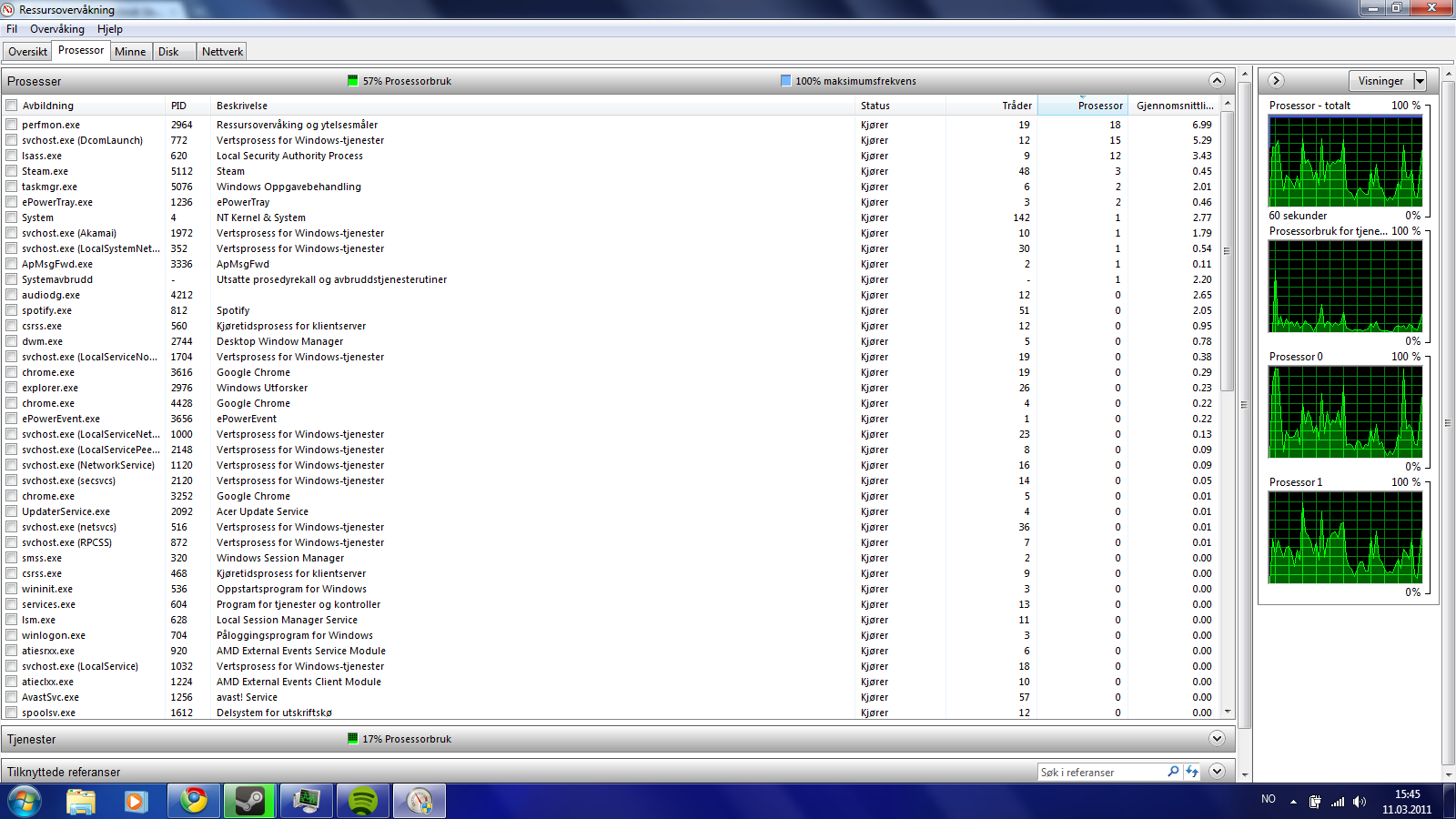Tick the AvastSvc.exe checkbox
1456x819 pixels.
pos(12,697)
